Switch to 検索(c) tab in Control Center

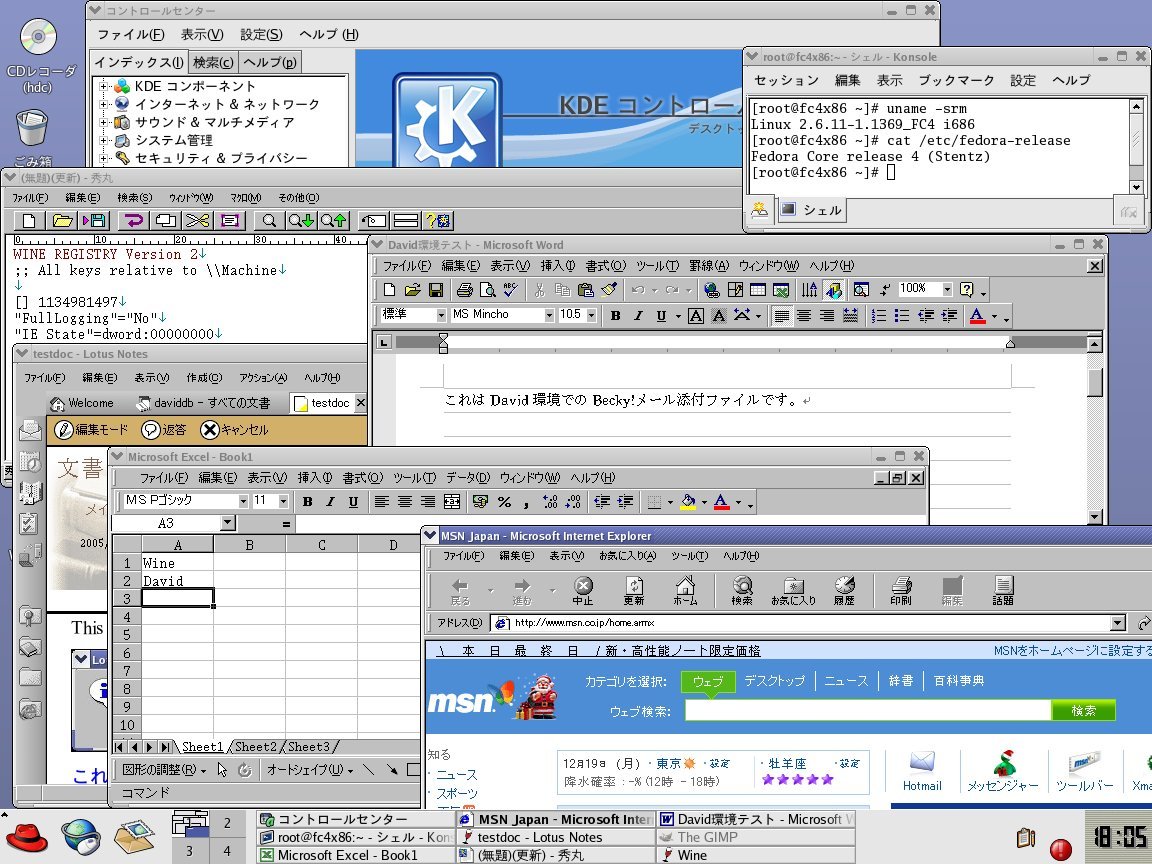(213, 62)
